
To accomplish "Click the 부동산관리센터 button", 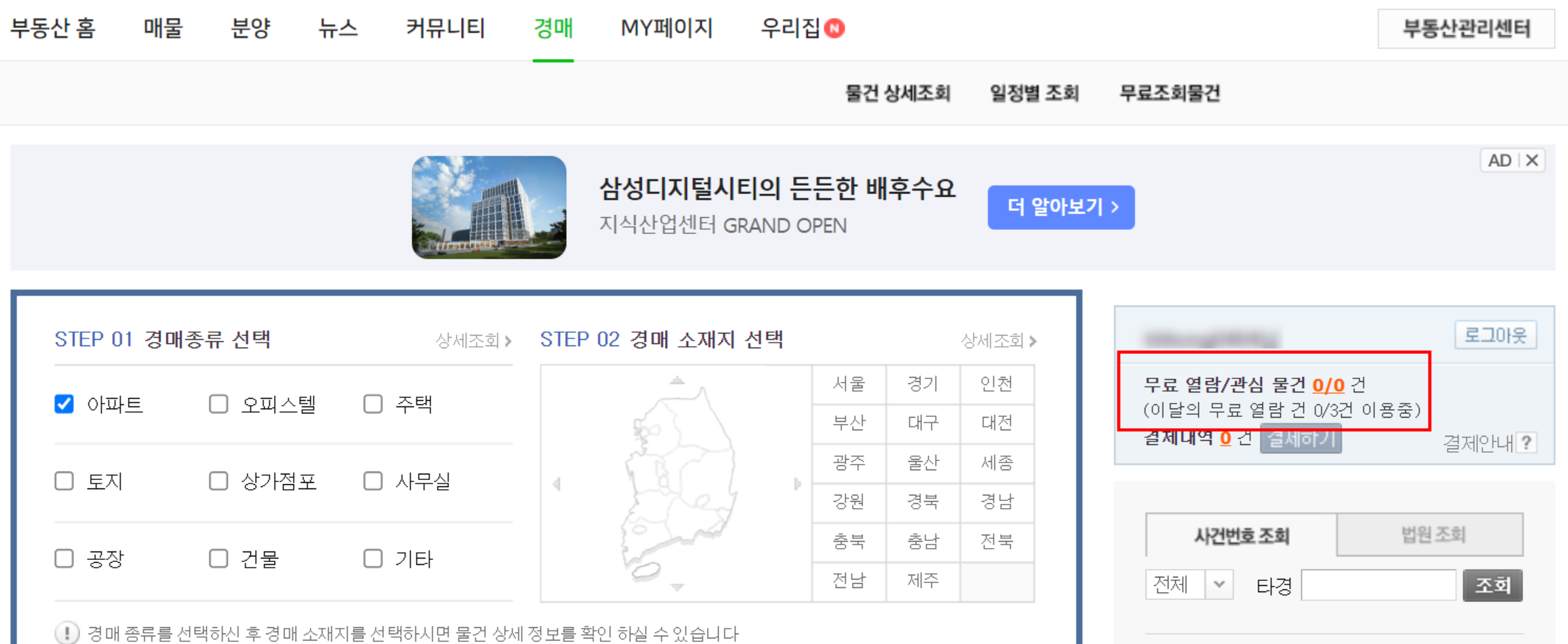I will 1466,29.
